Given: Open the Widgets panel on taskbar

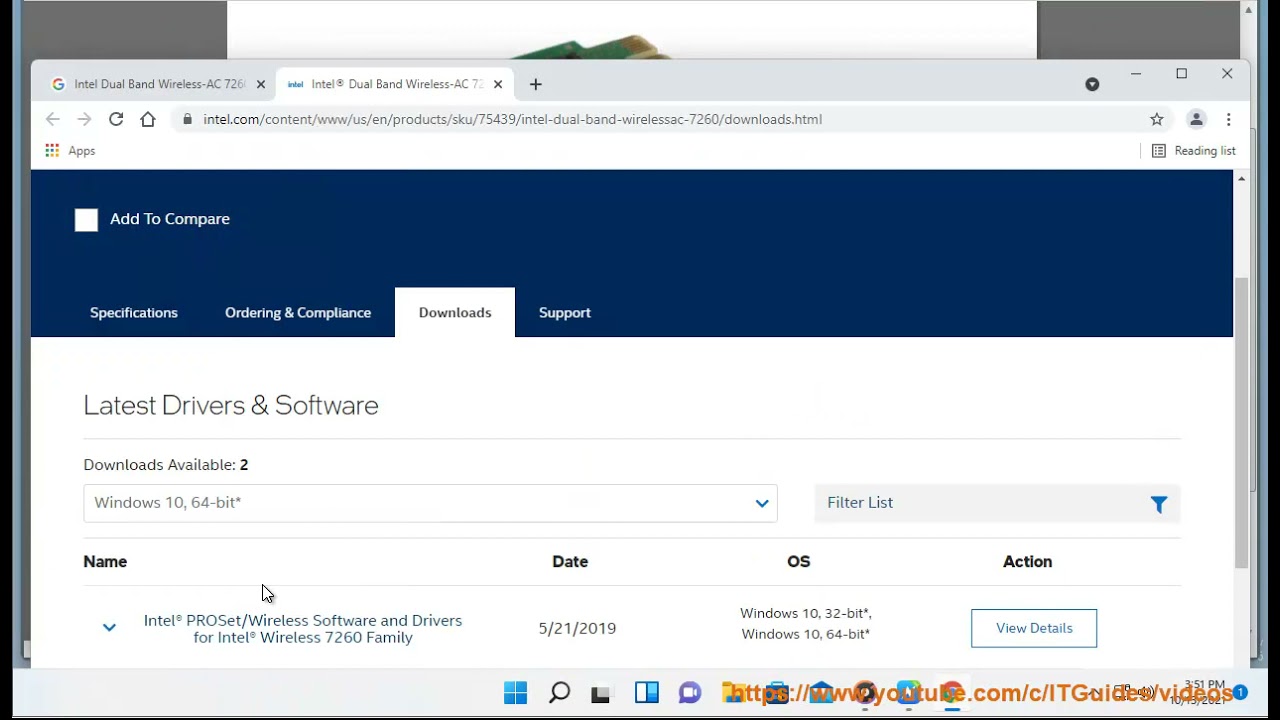Looking at the screenshot, I should click(647, 692).
